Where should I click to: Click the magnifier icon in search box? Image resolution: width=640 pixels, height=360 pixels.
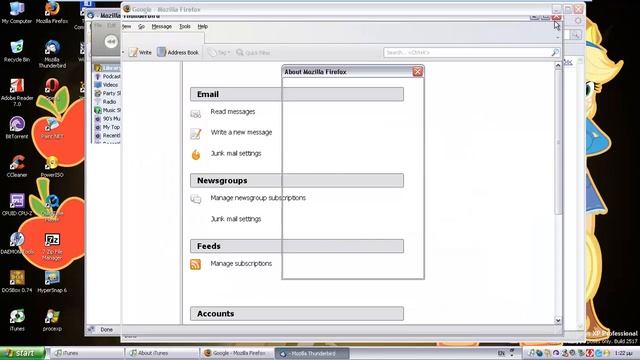(555, 52)
